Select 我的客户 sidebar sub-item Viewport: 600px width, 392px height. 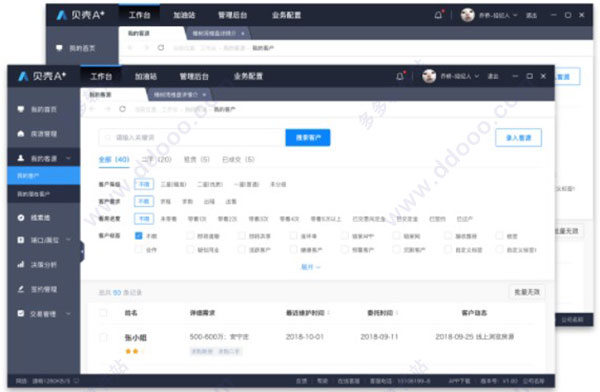pos(44,176)
